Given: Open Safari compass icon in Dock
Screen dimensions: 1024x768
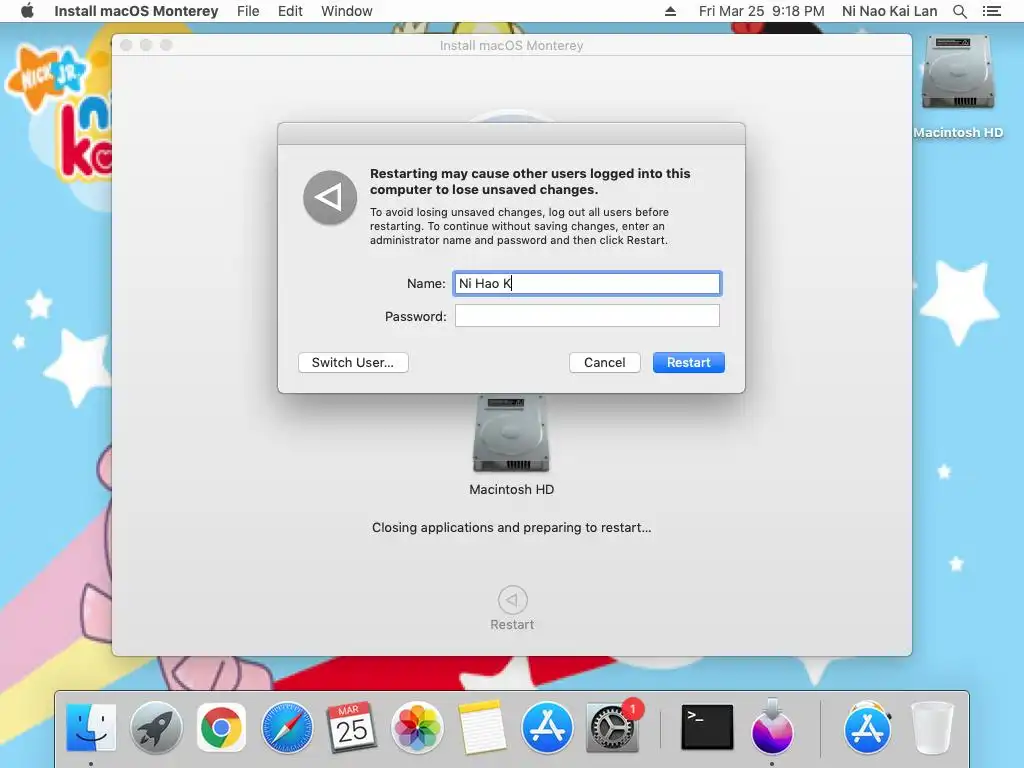Looking at the screenshot, I should coord(286,728).
